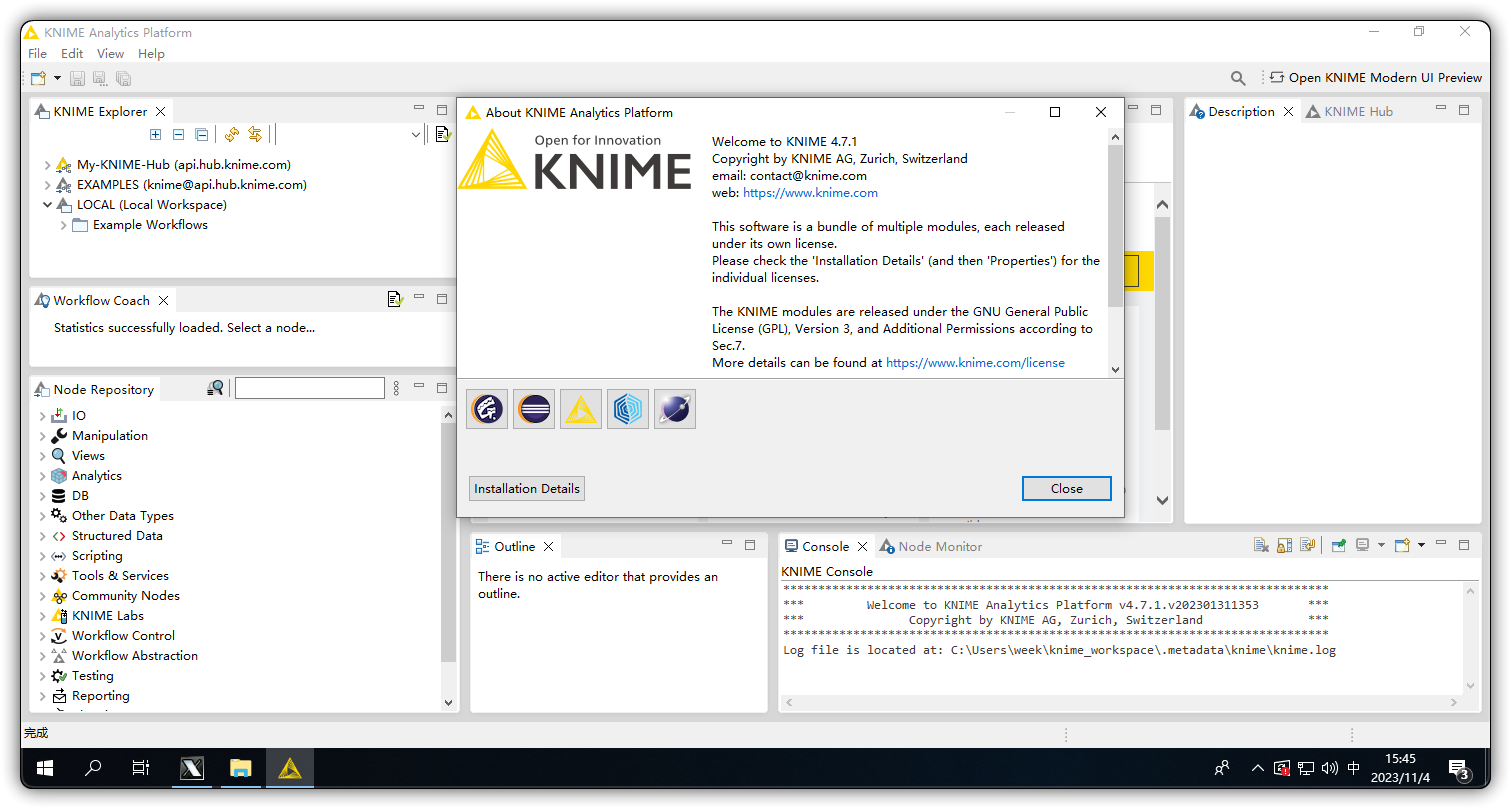The height and width of the screenshot is (809, 1511).
Task: Click https://www.knime.com link in About dialog
Action: pos(810,193)
